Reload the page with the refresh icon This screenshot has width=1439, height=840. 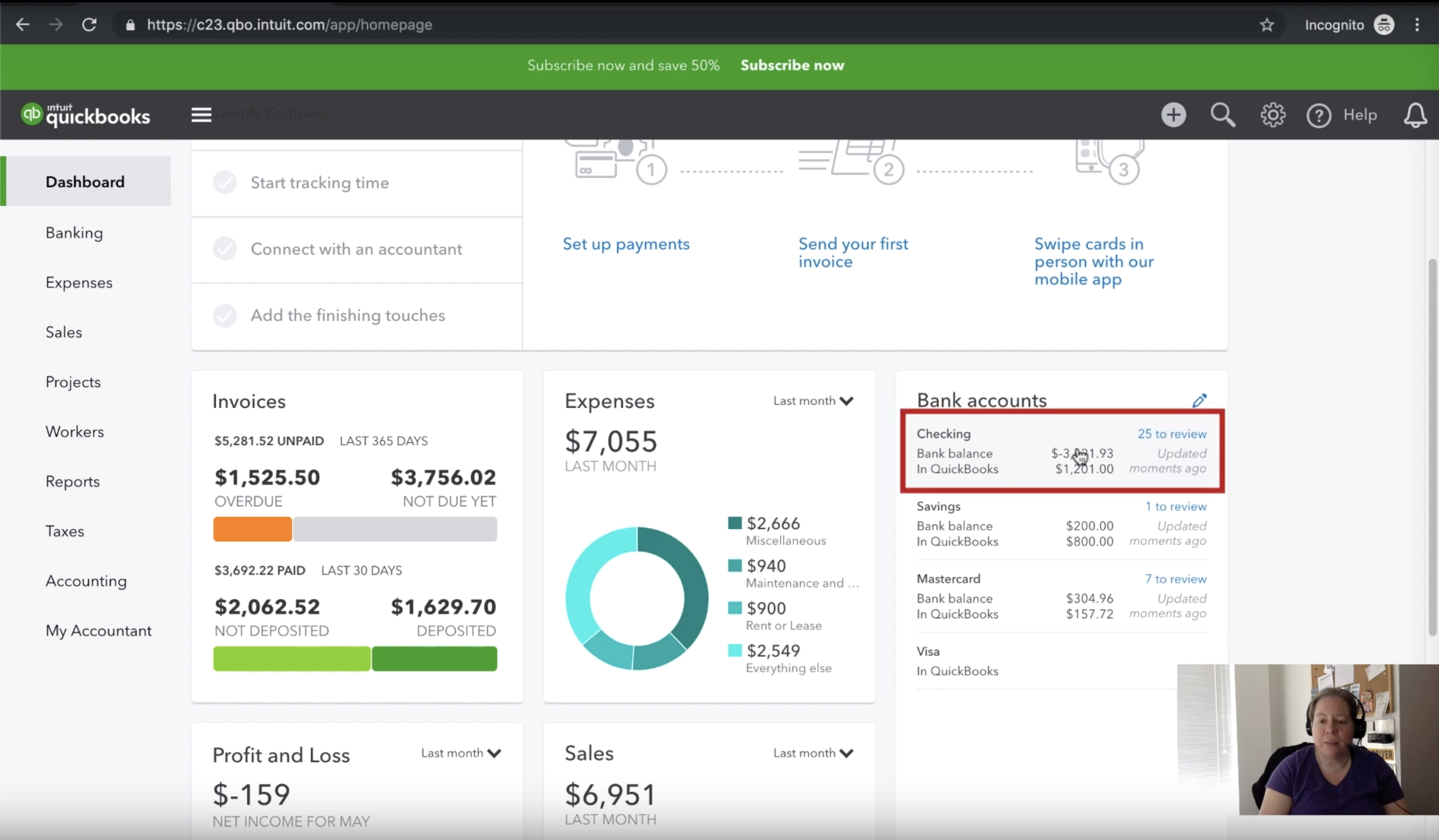coord(89,24)
